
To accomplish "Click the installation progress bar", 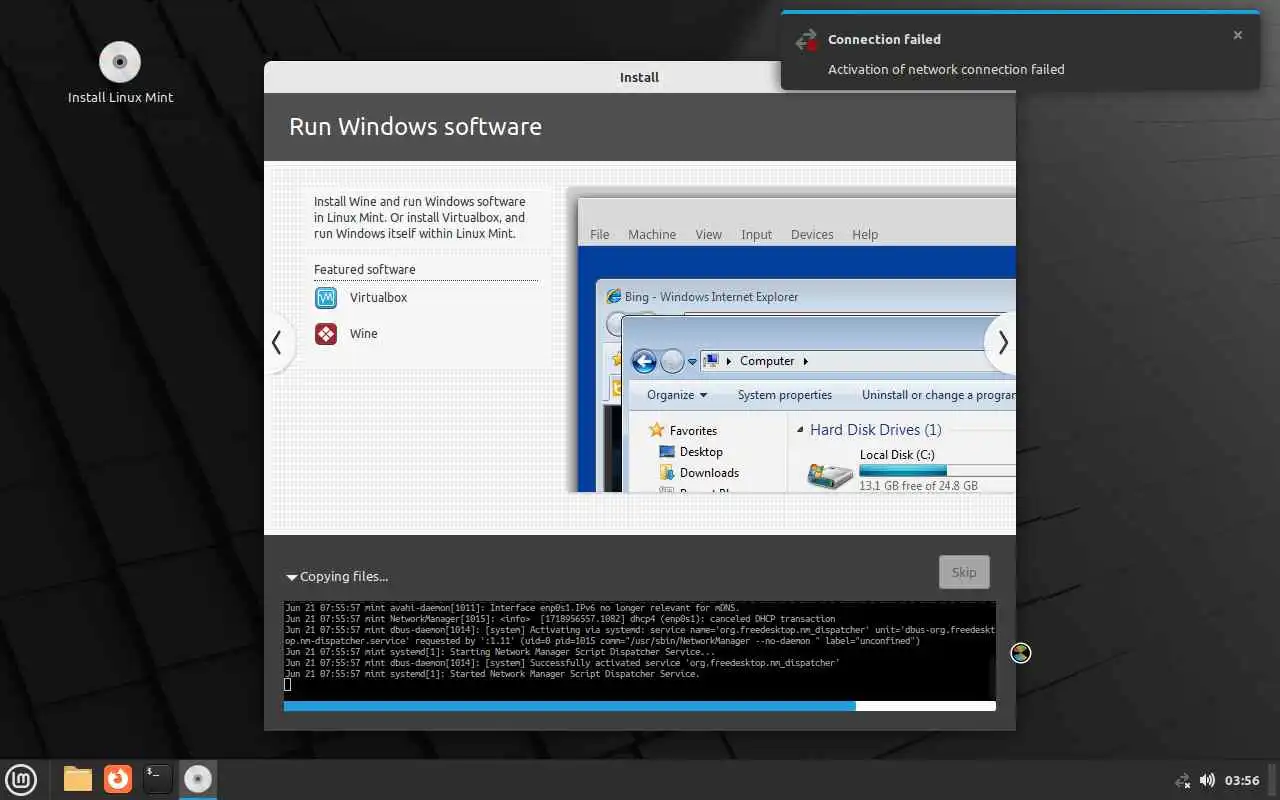I will pyautogui.click(x=640, y=706).
